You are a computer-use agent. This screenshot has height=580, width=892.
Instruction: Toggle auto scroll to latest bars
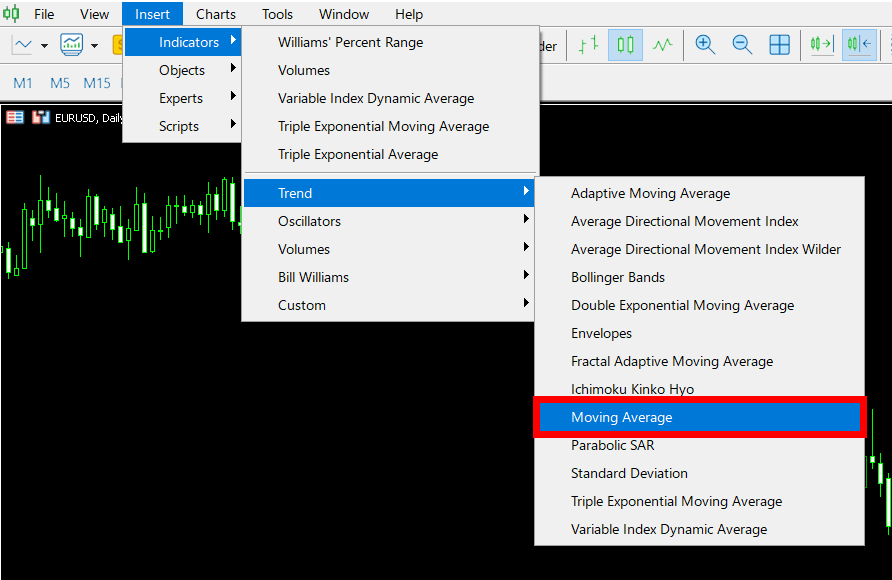pos(822,44)
